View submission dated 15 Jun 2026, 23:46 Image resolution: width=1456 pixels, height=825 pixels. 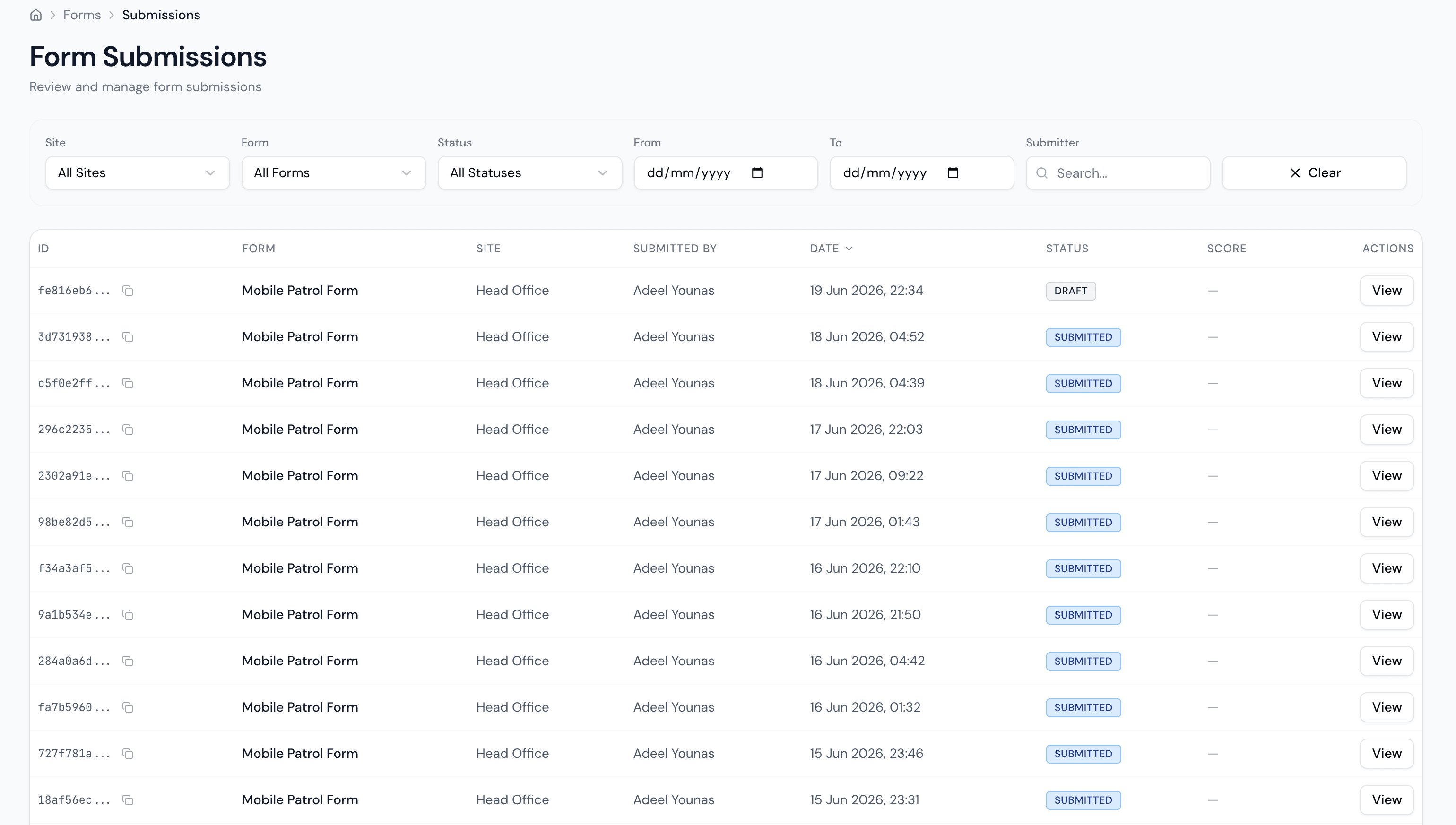click(1387, 754)
